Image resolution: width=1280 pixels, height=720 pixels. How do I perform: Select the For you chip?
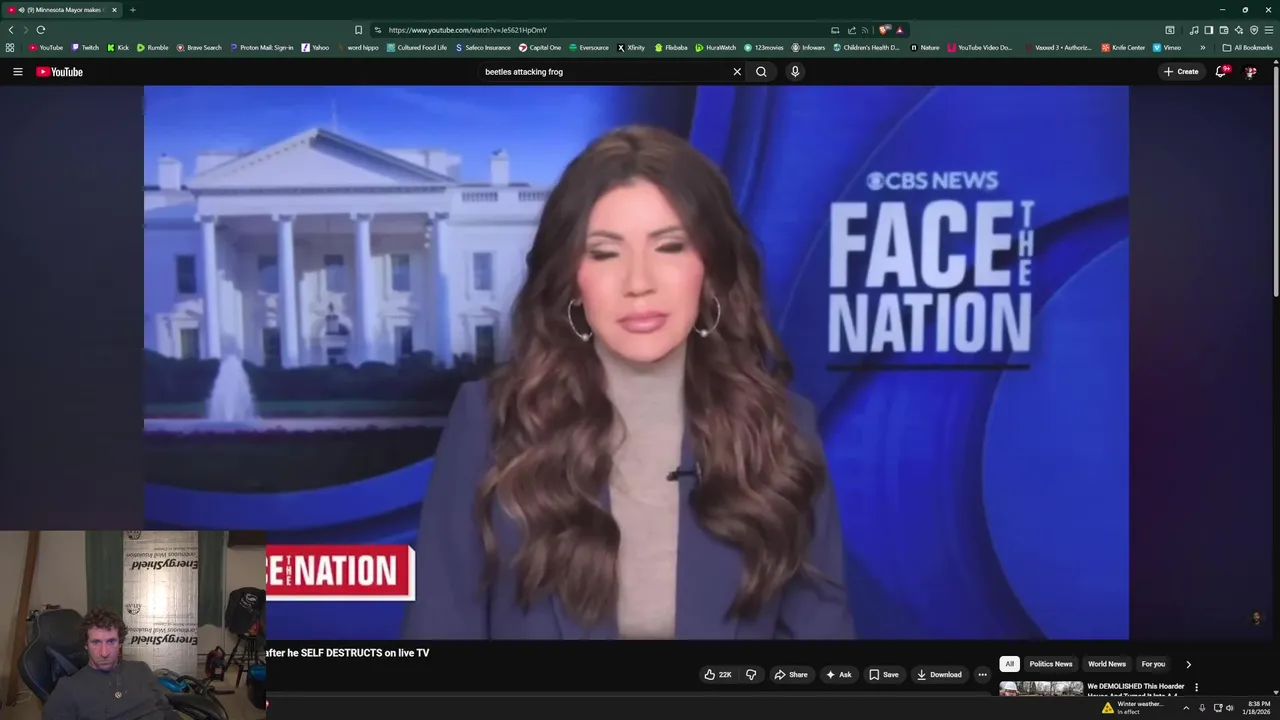pos(1153,664)
